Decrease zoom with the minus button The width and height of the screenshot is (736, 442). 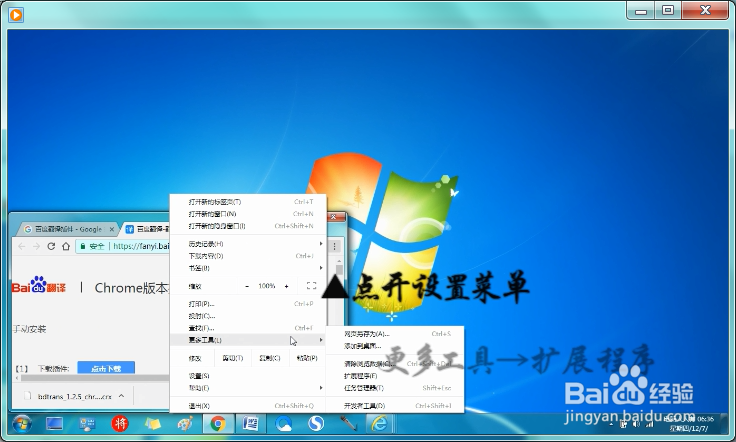click(247, 286)
